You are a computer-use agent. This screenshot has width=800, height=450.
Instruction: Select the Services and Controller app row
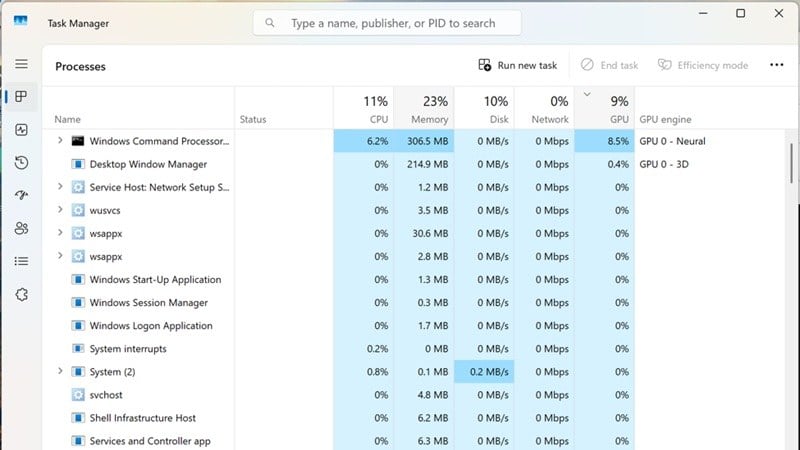413,441
